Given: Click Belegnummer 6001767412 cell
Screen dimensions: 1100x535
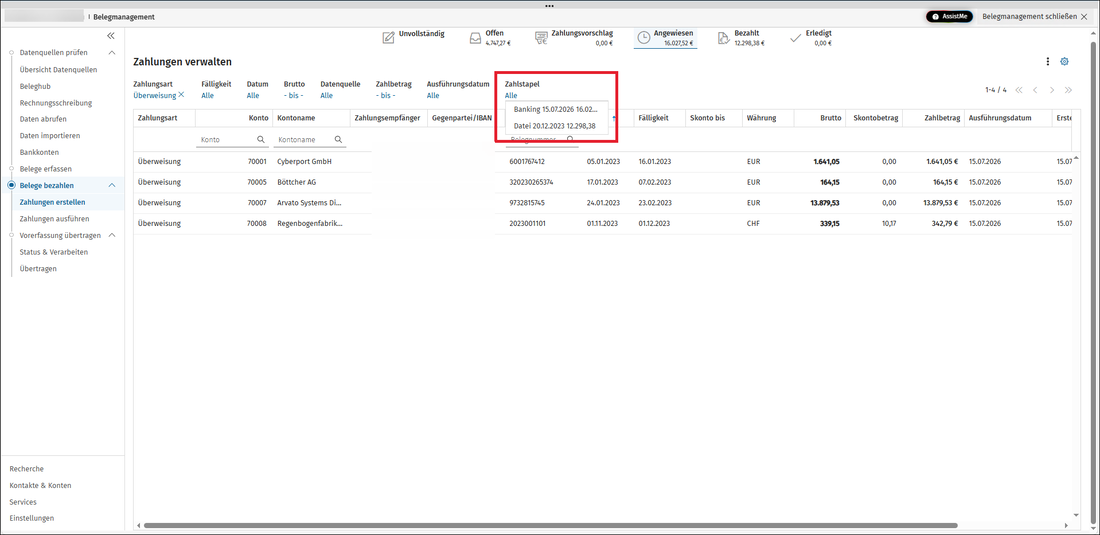Looking at the screenshot, I should point(527,161).
